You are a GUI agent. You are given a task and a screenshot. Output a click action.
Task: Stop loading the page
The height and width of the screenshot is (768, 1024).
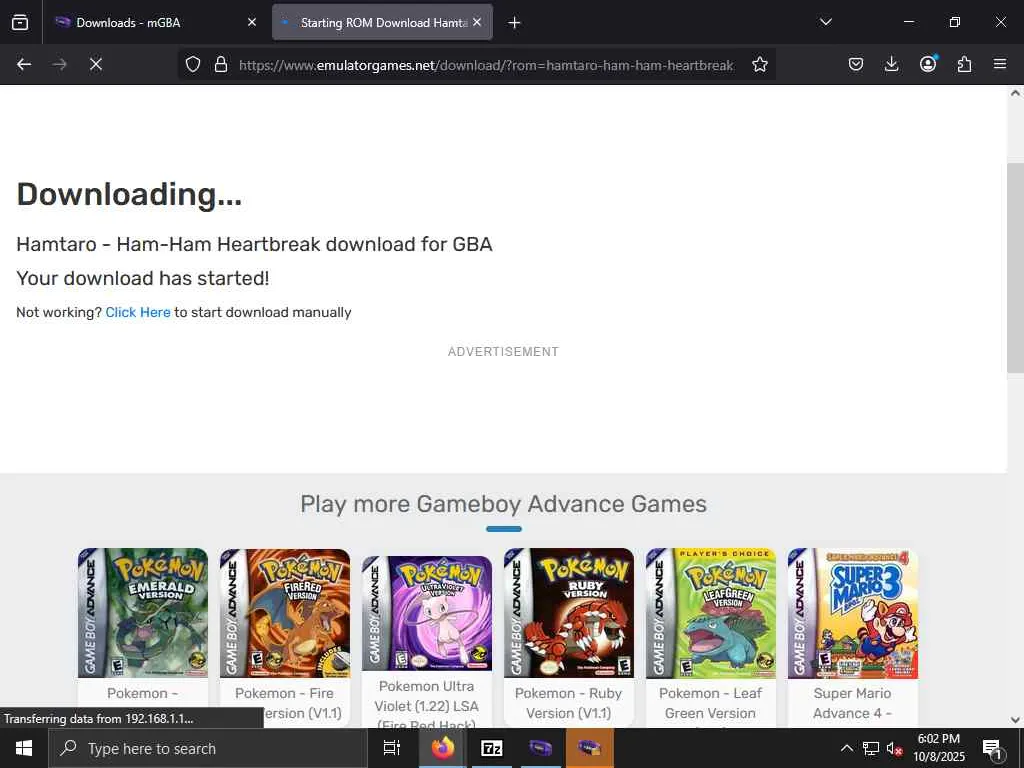pos(96,64)
